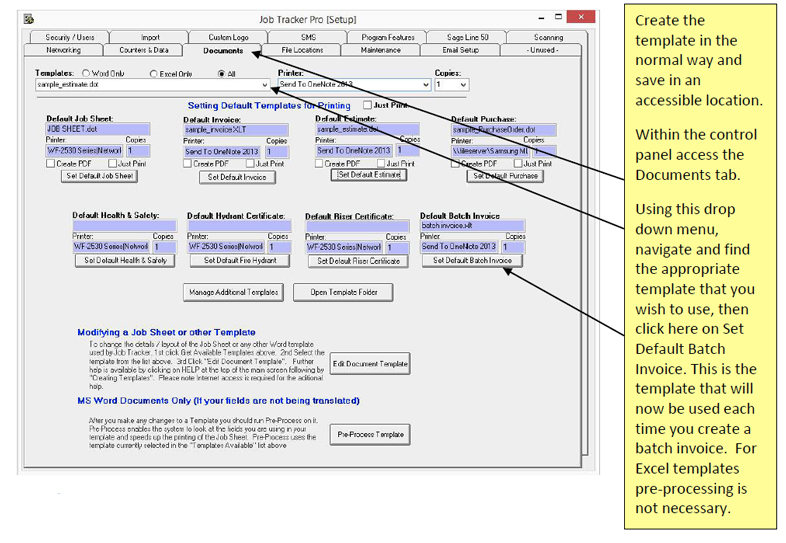The height and width of the screenshot is (543, 786).
Task: Open the Security / Users tab
Action: click(69, 37)
